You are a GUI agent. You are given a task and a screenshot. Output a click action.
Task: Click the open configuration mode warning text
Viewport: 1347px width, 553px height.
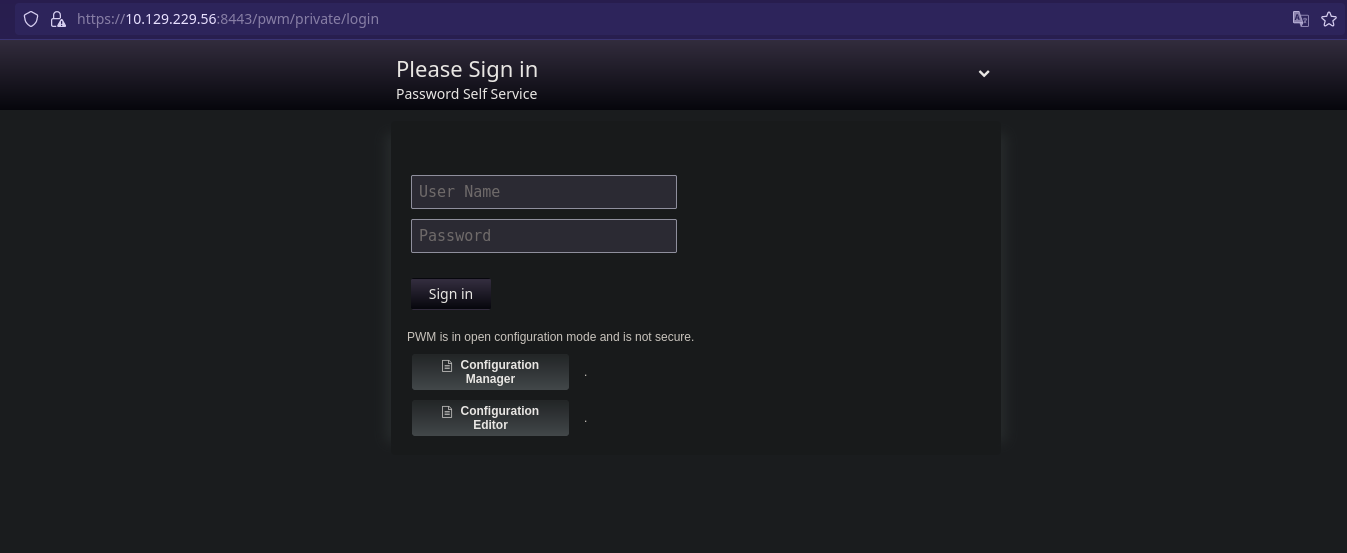pyautogui.click(x=550, y=337)
